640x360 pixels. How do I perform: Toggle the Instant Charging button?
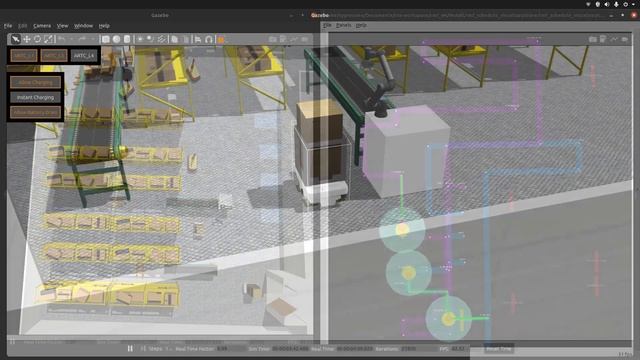click(36, 97)
